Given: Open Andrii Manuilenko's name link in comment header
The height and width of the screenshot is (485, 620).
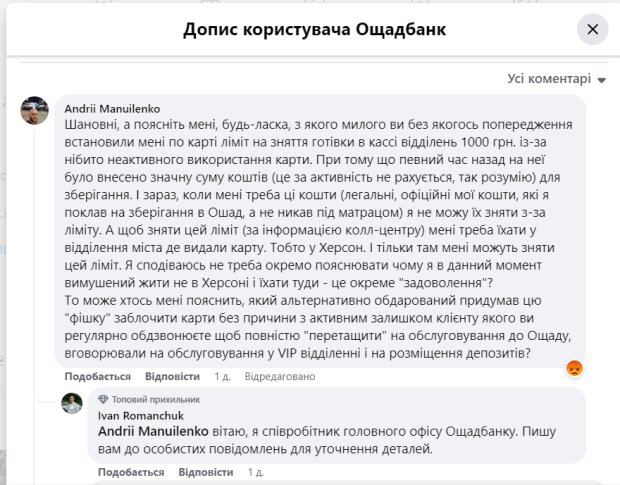Looking at the screenshot, I should [112, 109].
